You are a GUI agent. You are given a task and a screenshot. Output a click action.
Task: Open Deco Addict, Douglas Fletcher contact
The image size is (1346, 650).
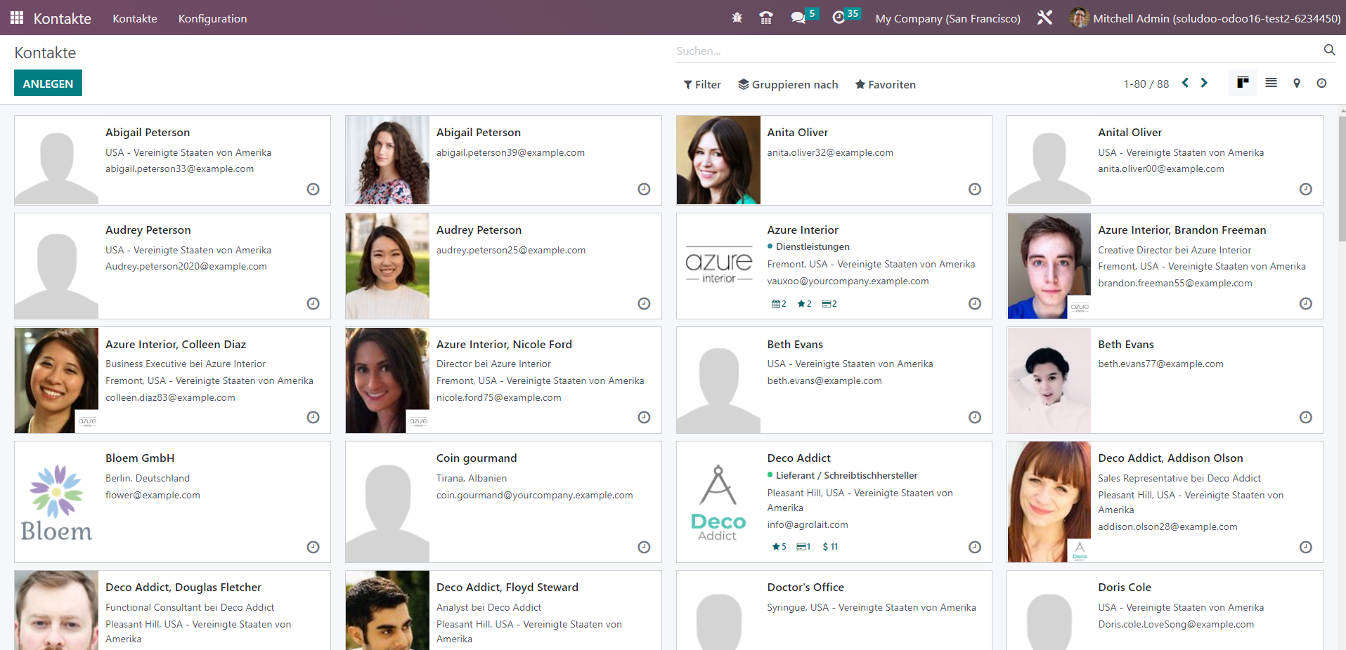click(172, 610)
